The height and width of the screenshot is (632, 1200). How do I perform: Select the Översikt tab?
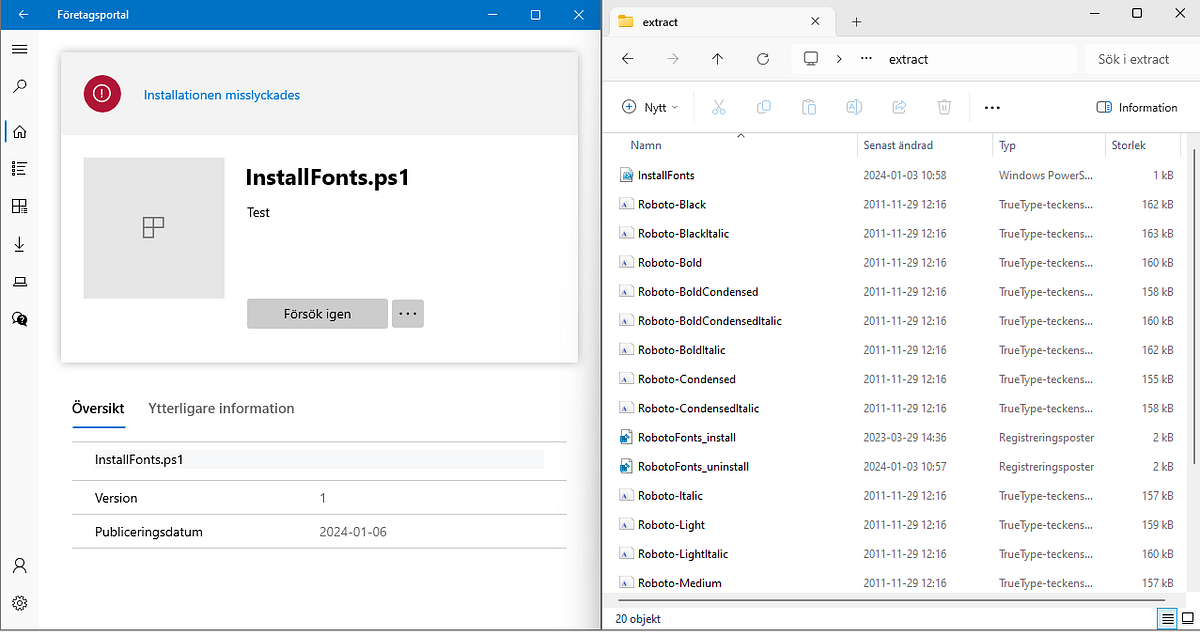[x=97, y=408]
